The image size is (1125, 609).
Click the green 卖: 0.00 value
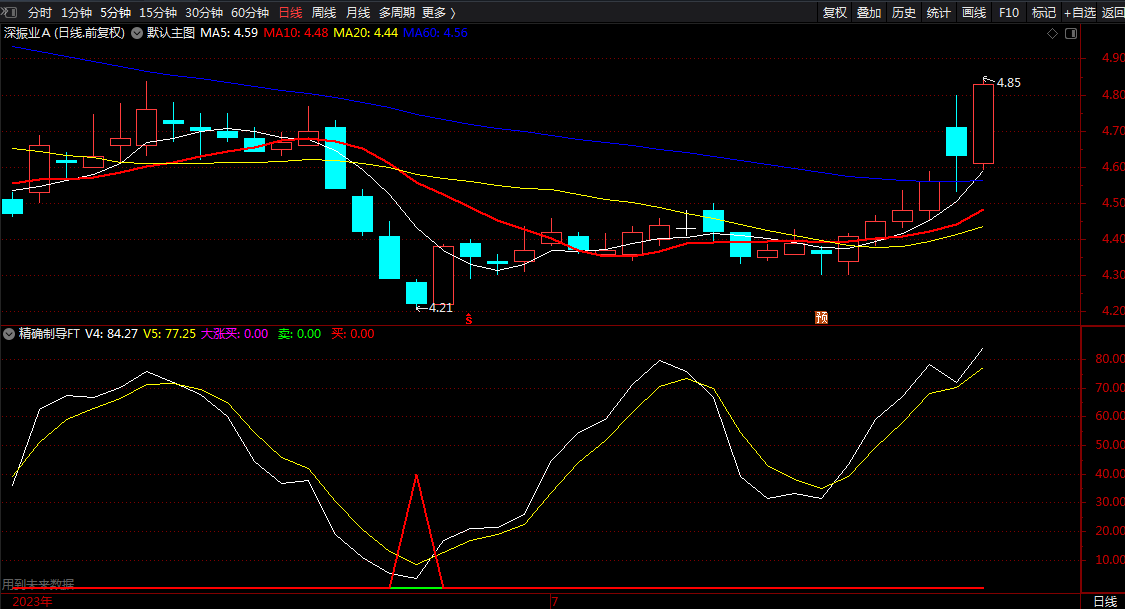[x=299, y=334]
